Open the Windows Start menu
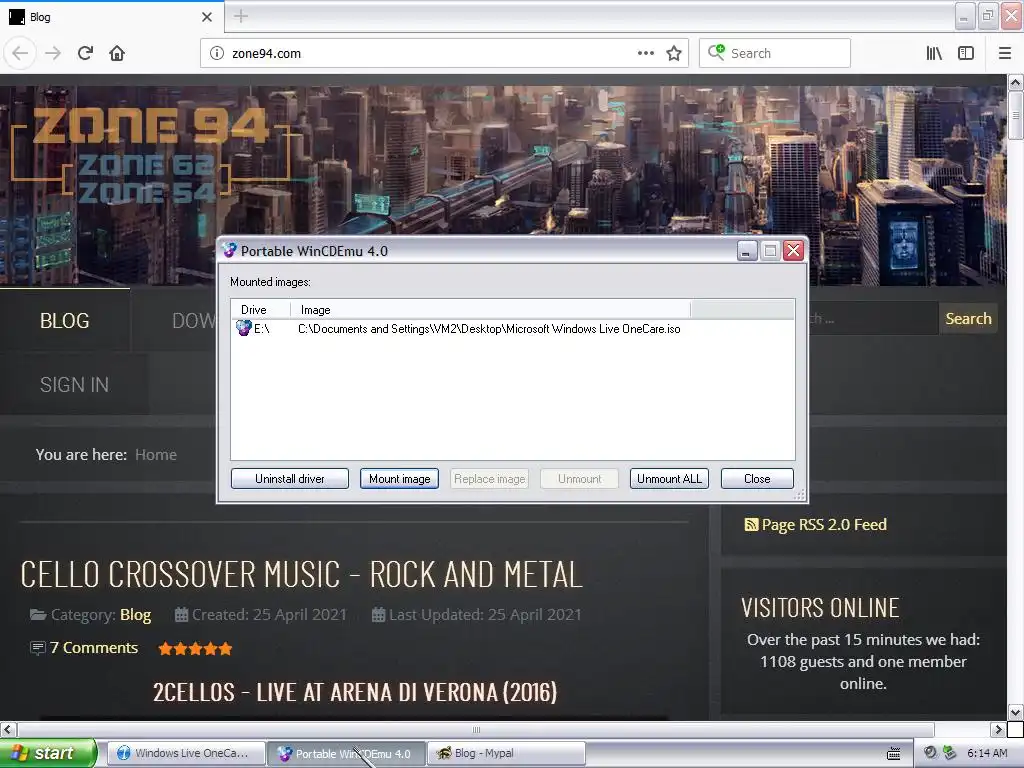Image resolution: width=1024 pixels, height=768 pixels. [x=47, y=753]
